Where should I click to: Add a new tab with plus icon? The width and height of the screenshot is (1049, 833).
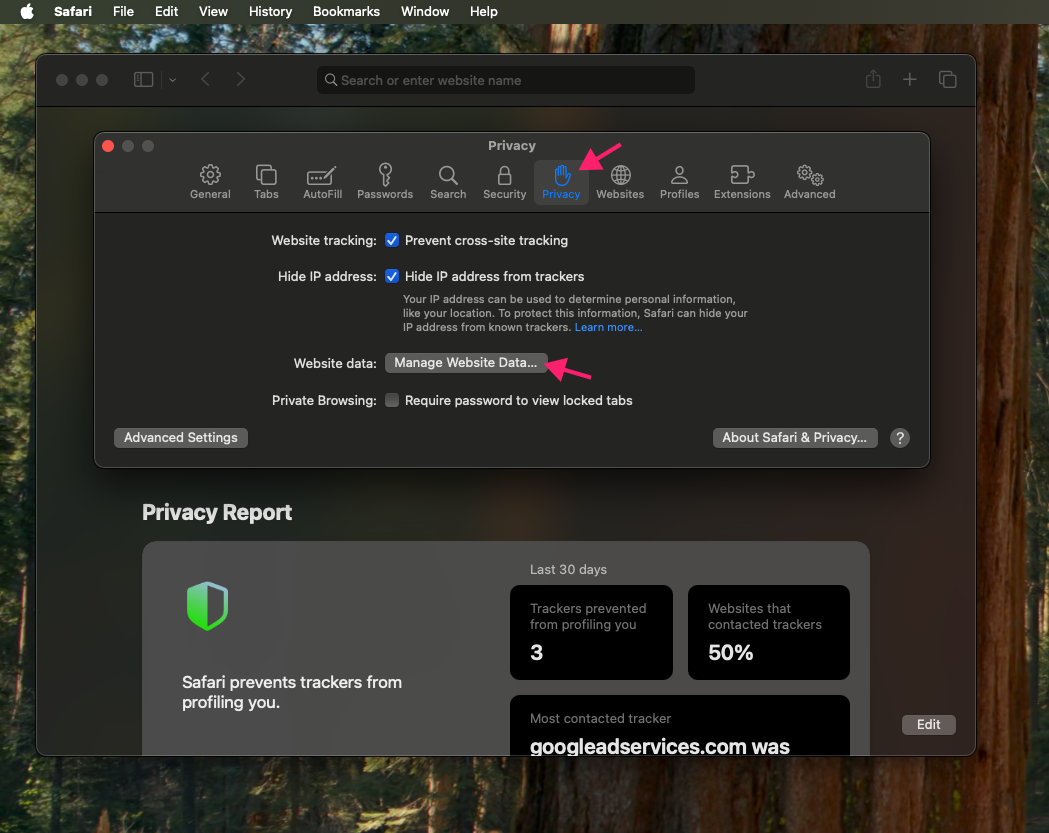point(909,80)
